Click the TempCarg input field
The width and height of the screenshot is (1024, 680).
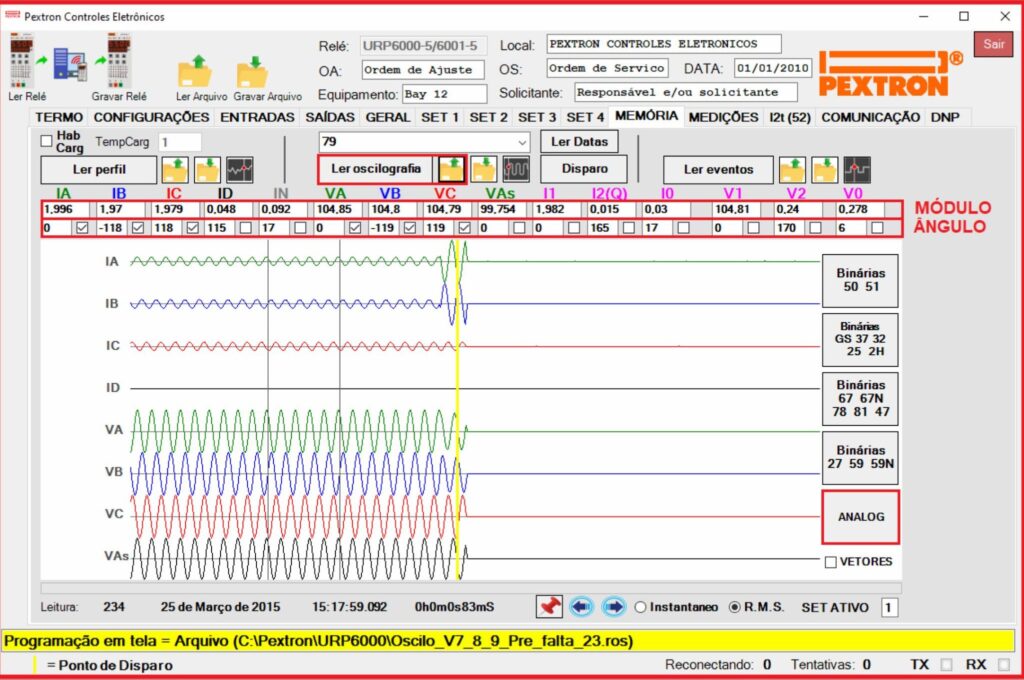[180, 142]
